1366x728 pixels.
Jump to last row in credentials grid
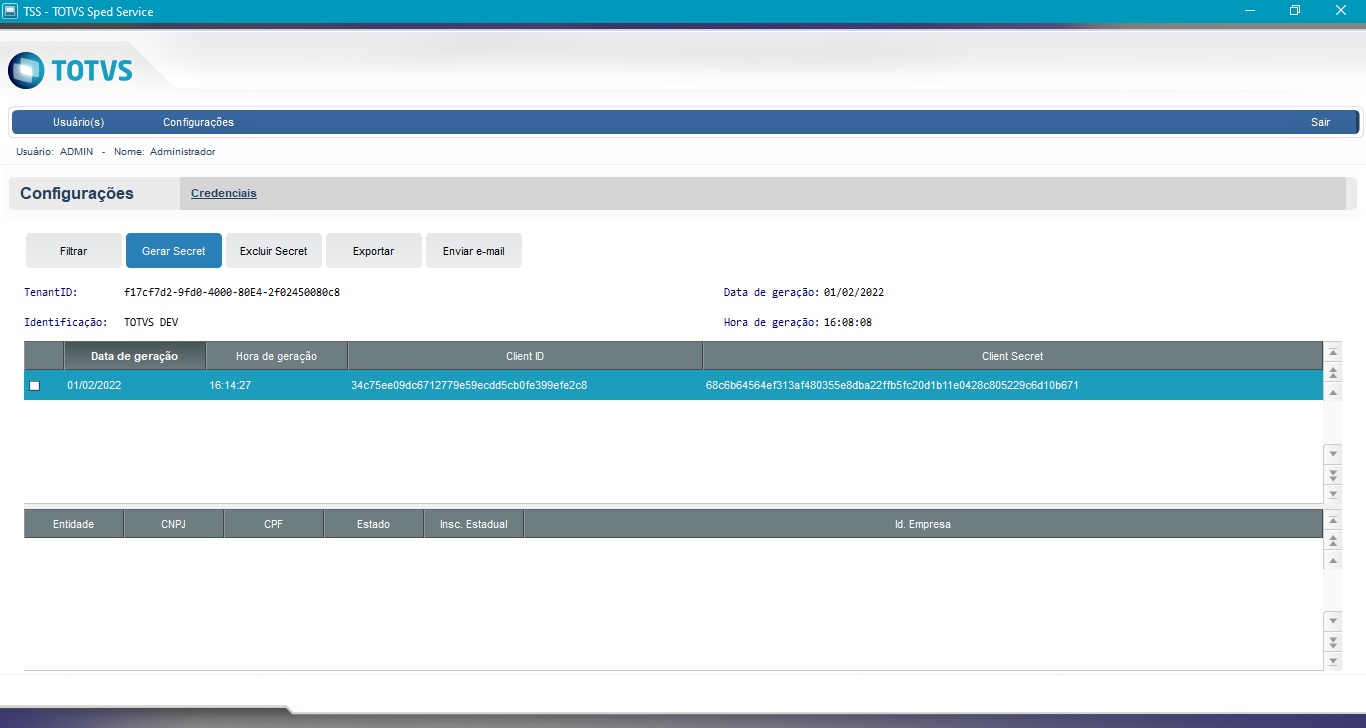[x=1332, y=494]
